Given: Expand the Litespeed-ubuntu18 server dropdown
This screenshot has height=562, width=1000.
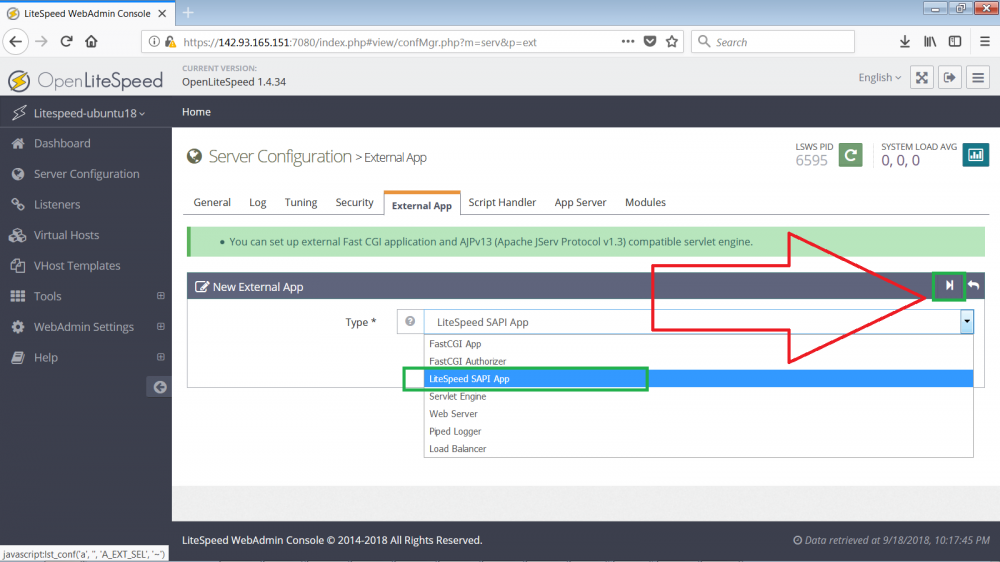Looking at the screenshot, I should 89,113.
